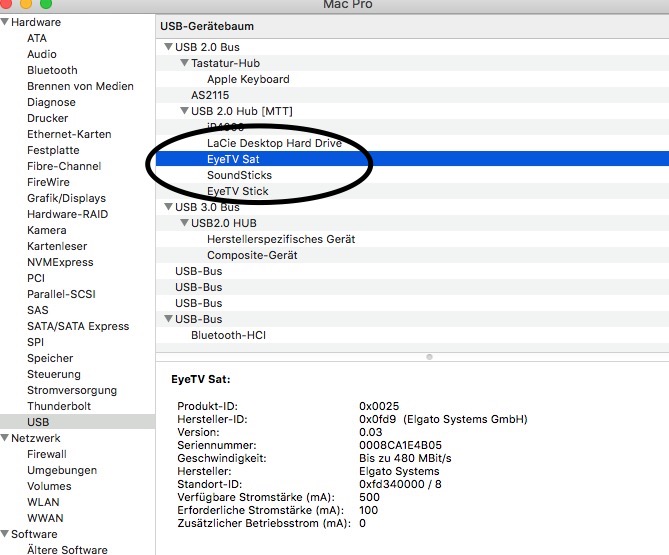Select ATA in the Hardware sidebar
The image size is (669, 555).
point(37,38)
